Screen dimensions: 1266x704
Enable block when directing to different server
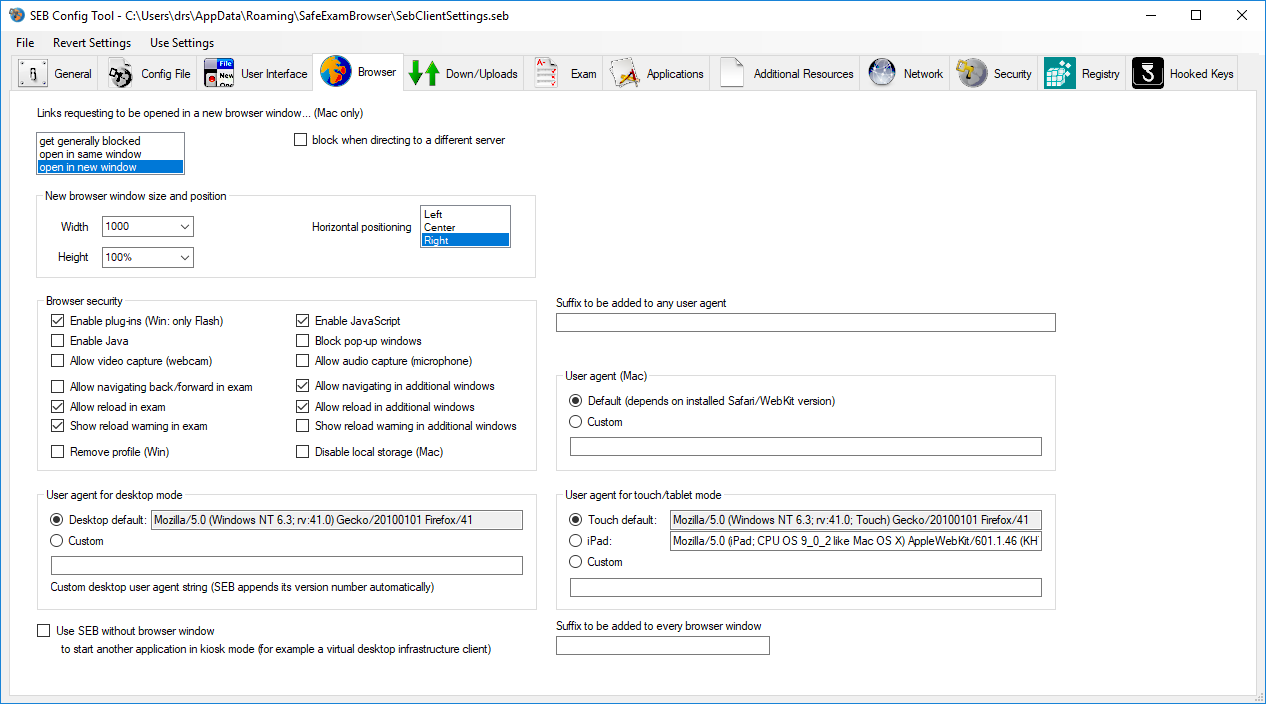[300, 140]
